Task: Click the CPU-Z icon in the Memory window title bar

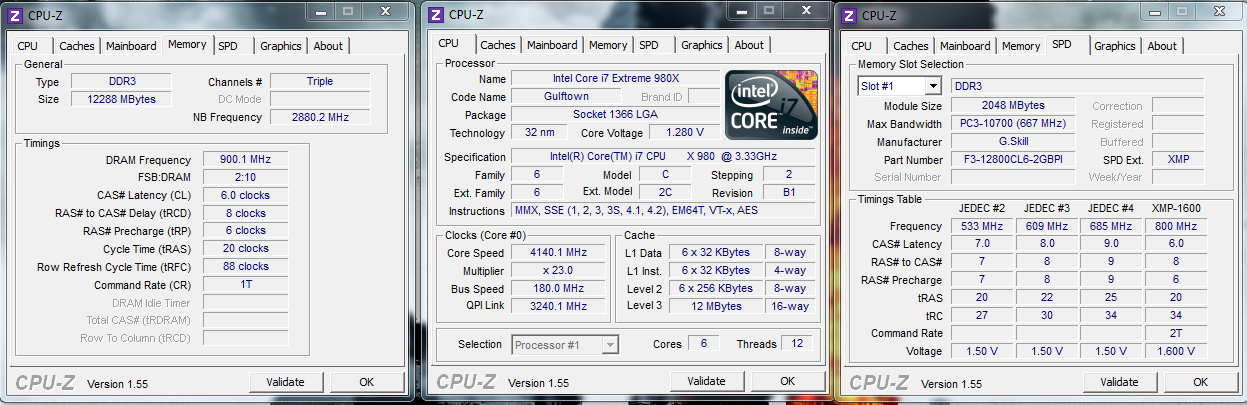Action: pos(16,14)
